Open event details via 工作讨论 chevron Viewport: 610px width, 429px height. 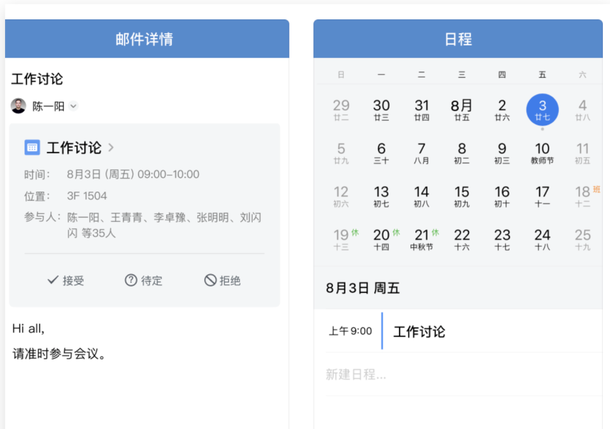[x=111, y=148]
